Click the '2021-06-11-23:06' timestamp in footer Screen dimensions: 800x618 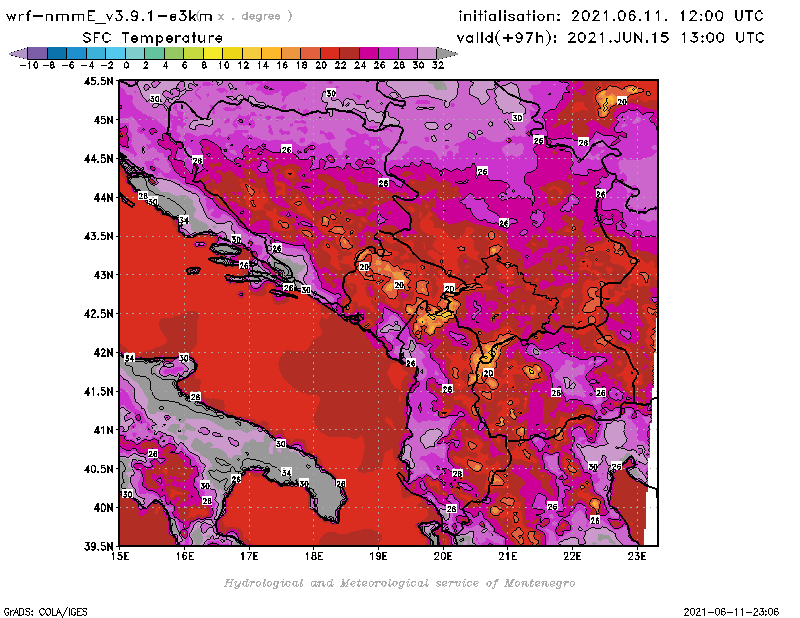click(x=731, y=612)
